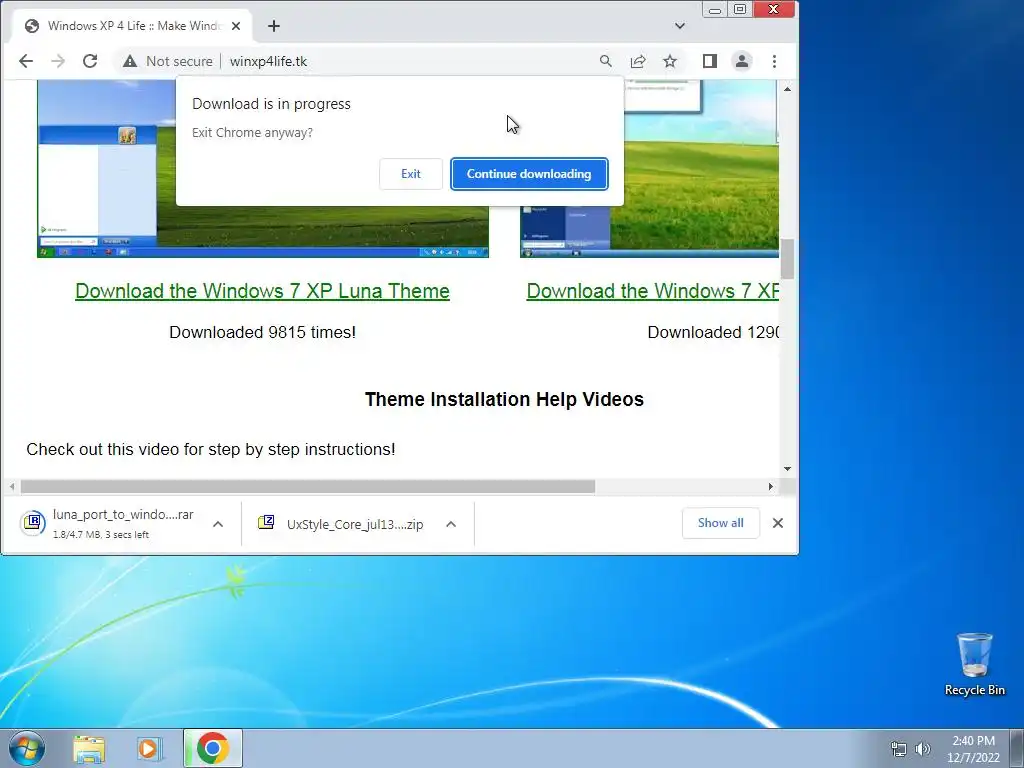The height and width of the screenshot is (768, 1024).
Task: Launch Windows Media Player from taskbar
Action: [x=148, y=748]
